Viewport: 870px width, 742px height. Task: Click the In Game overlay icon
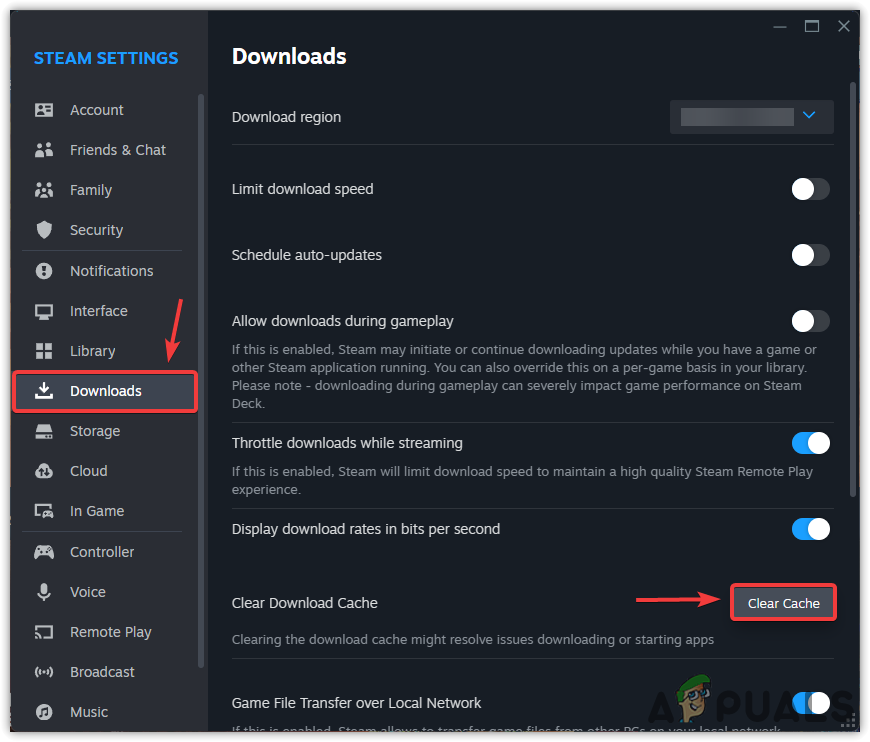click(44, 511)
